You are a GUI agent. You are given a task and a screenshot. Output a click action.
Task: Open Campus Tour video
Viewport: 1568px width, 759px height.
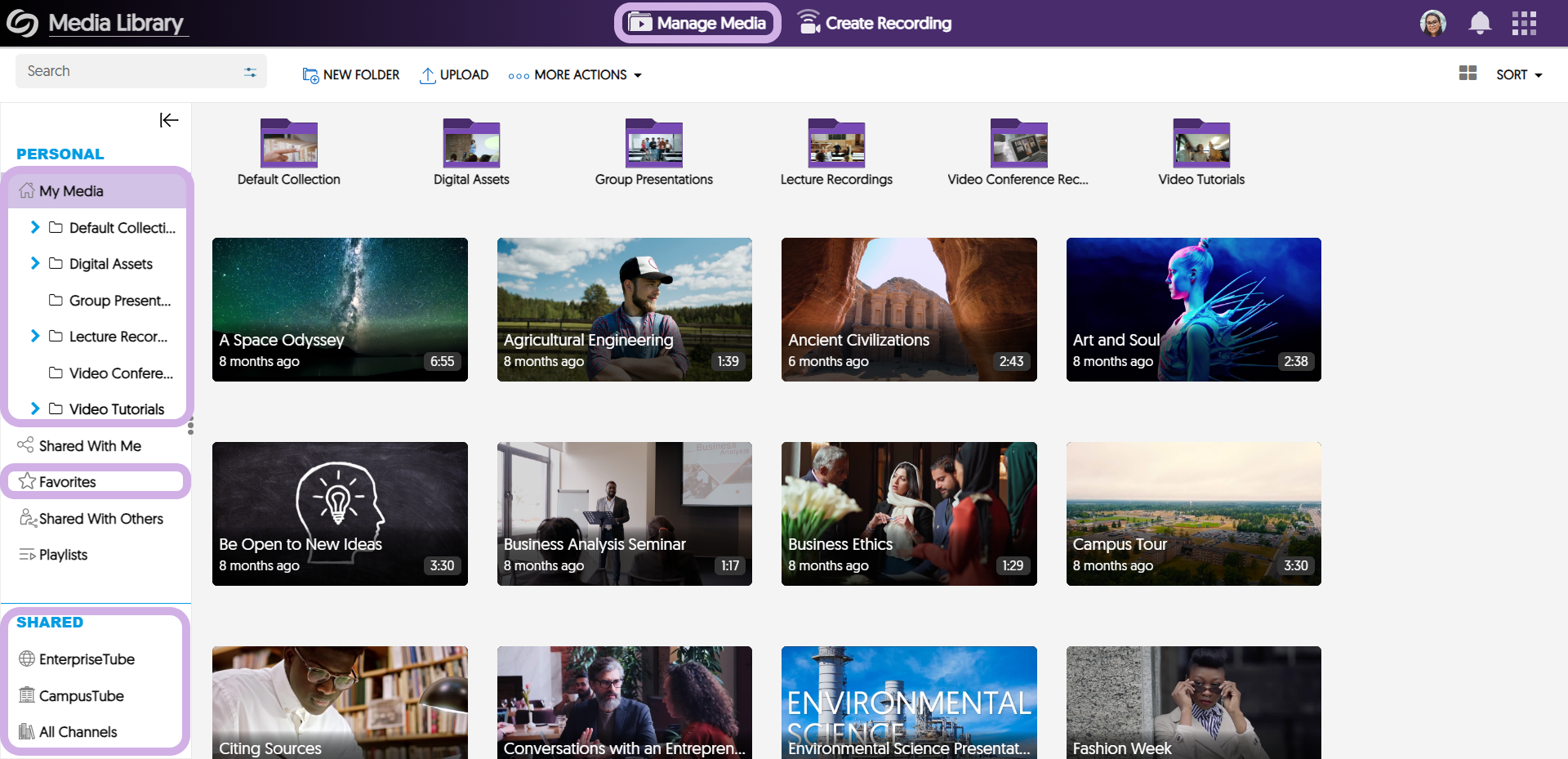coord(1194,514)
